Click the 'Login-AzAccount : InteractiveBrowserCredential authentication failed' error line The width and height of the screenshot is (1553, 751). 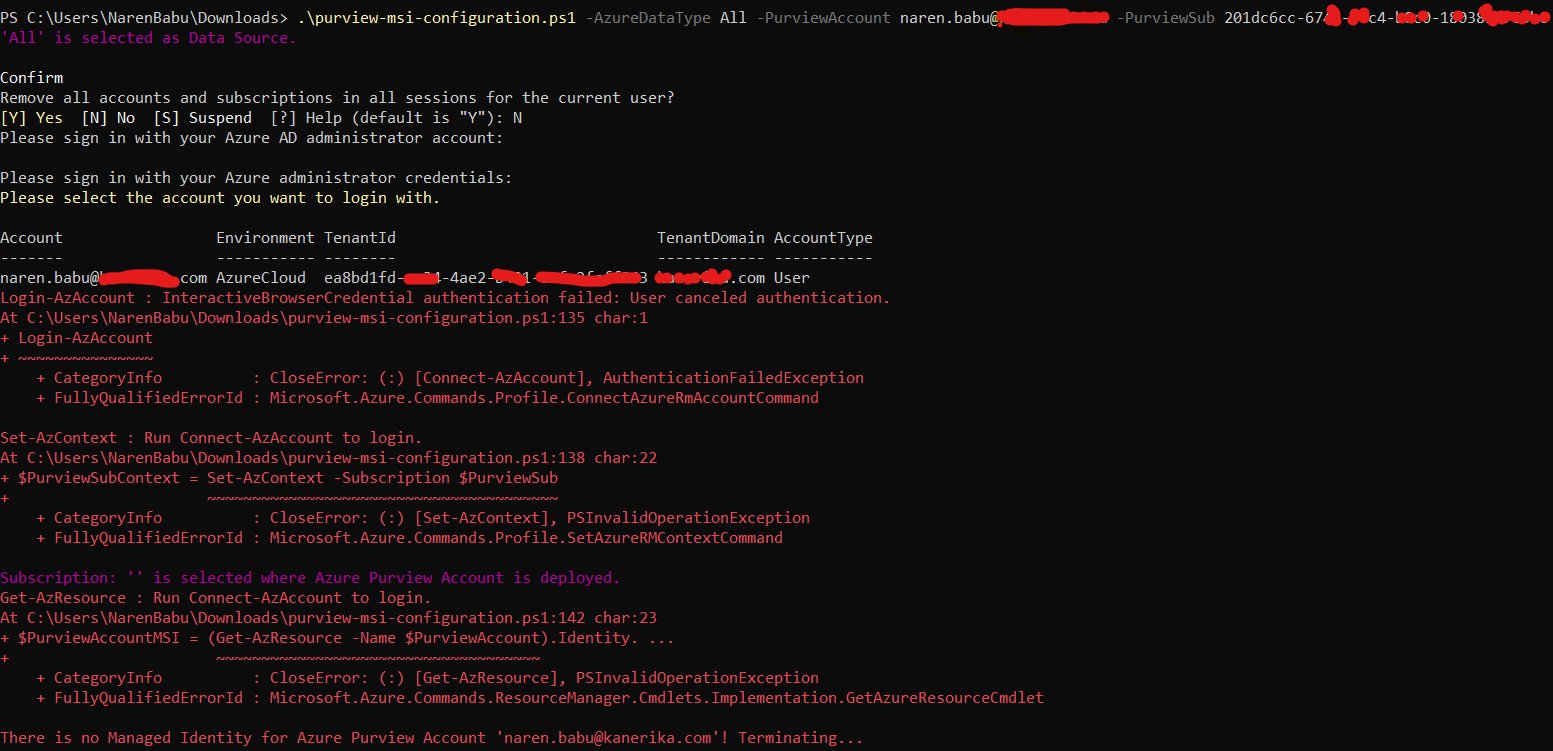pyautogui.click(x=445, y=298)
